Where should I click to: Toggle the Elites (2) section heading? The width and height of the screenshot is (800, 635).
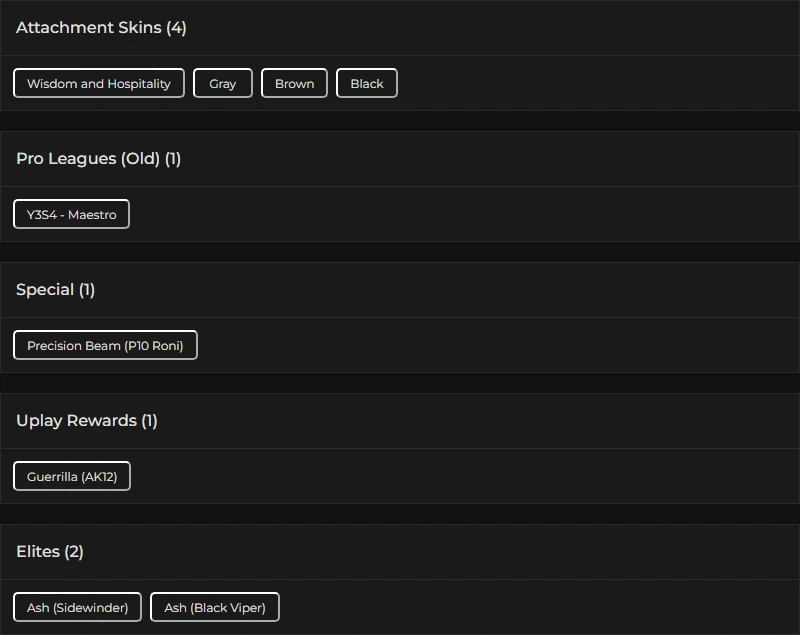coord(400,552)
